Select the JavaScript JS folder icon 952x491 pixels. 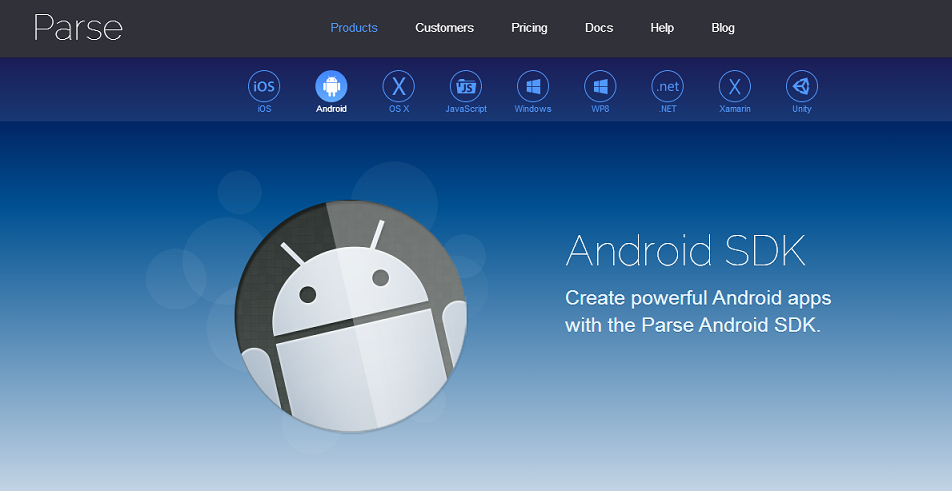click(466, 86)
